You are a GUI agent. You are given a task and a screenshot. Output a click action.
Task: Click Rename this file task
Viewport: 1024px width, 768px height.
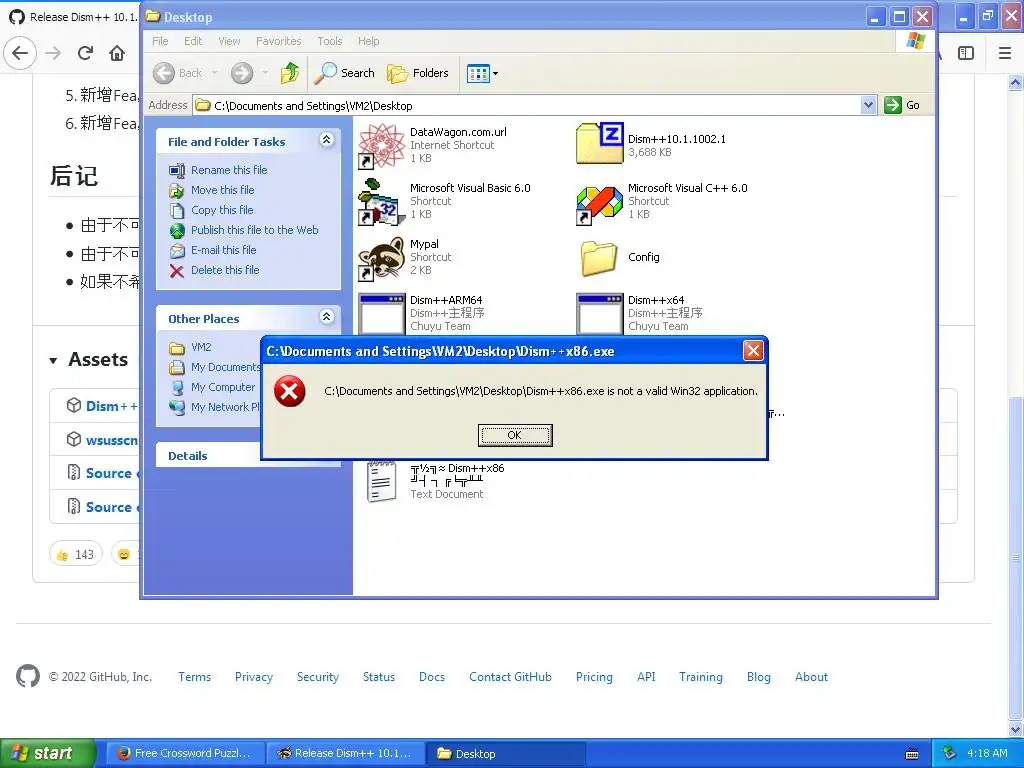pos(229,170)
